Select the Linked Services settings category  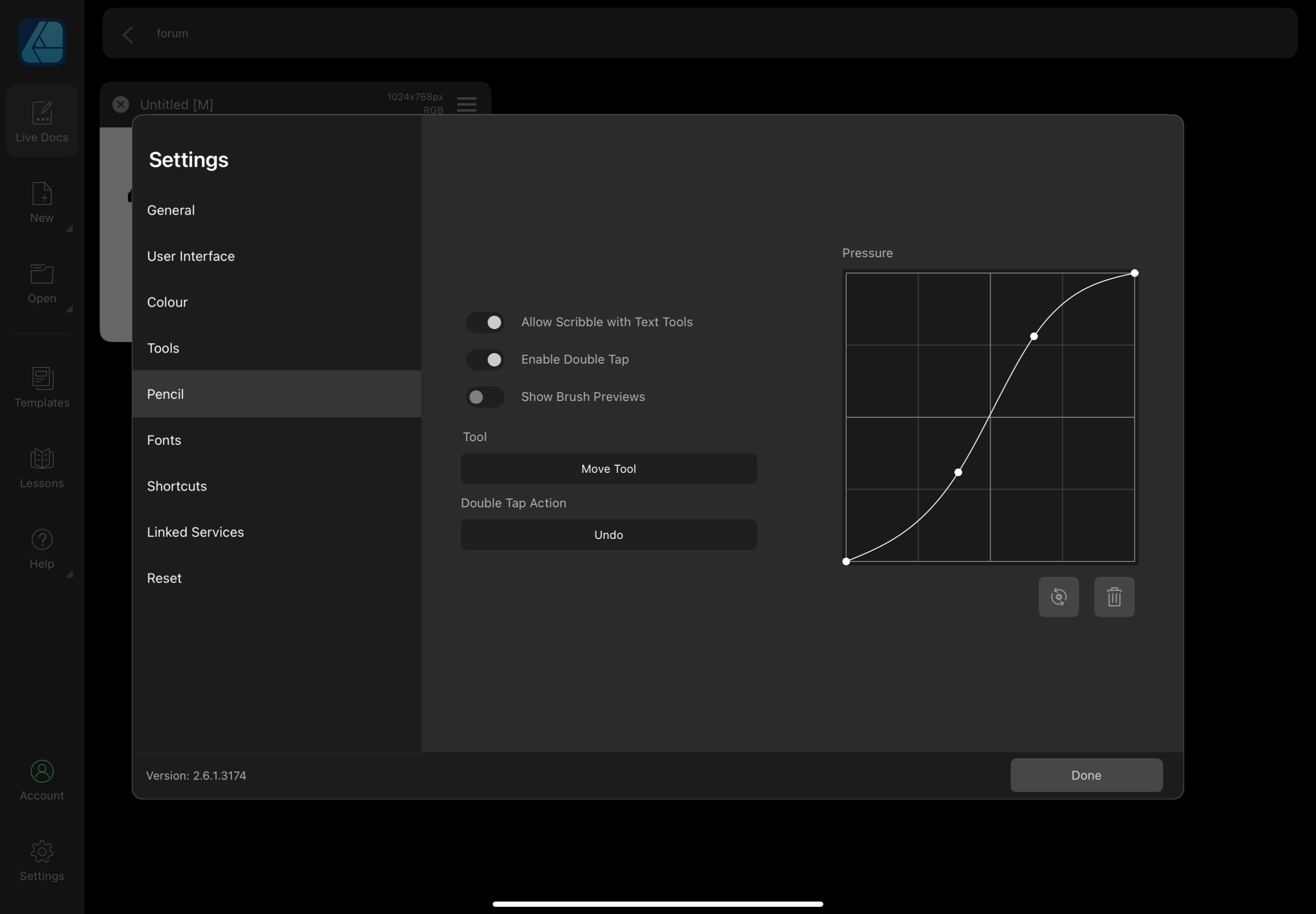[277, 532]
